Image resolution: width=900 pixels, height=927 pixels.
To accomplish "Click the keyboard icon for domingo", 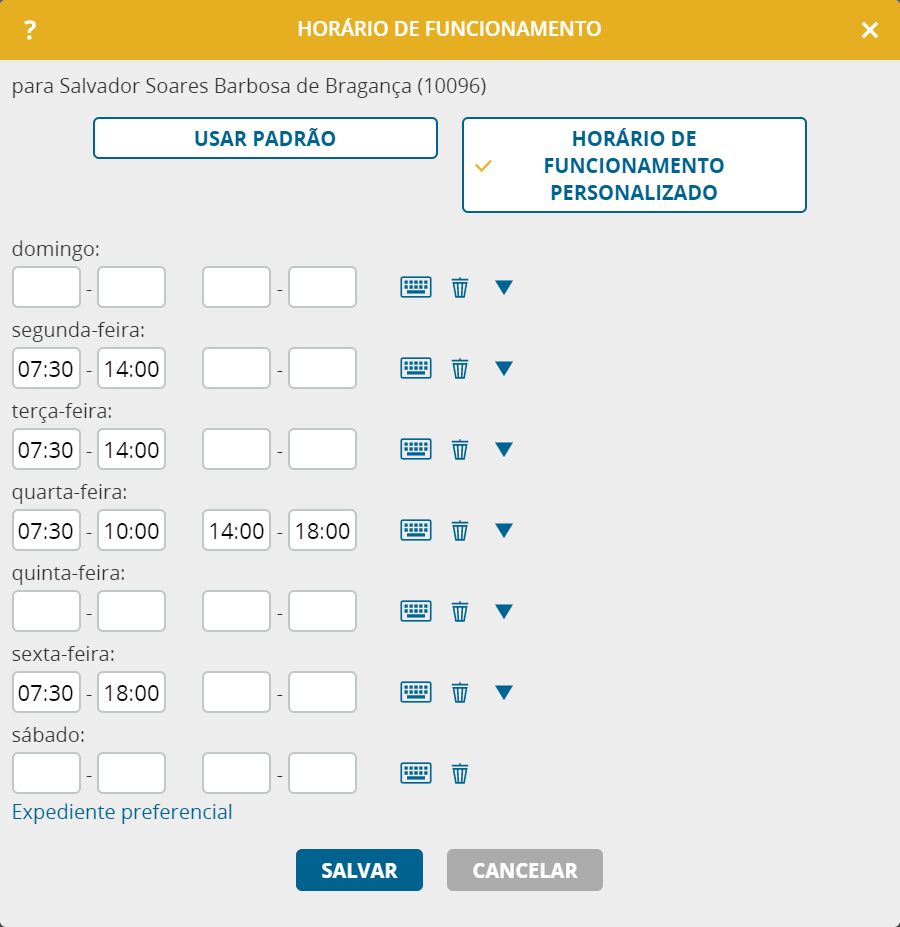I will click(x=416, y=287).
